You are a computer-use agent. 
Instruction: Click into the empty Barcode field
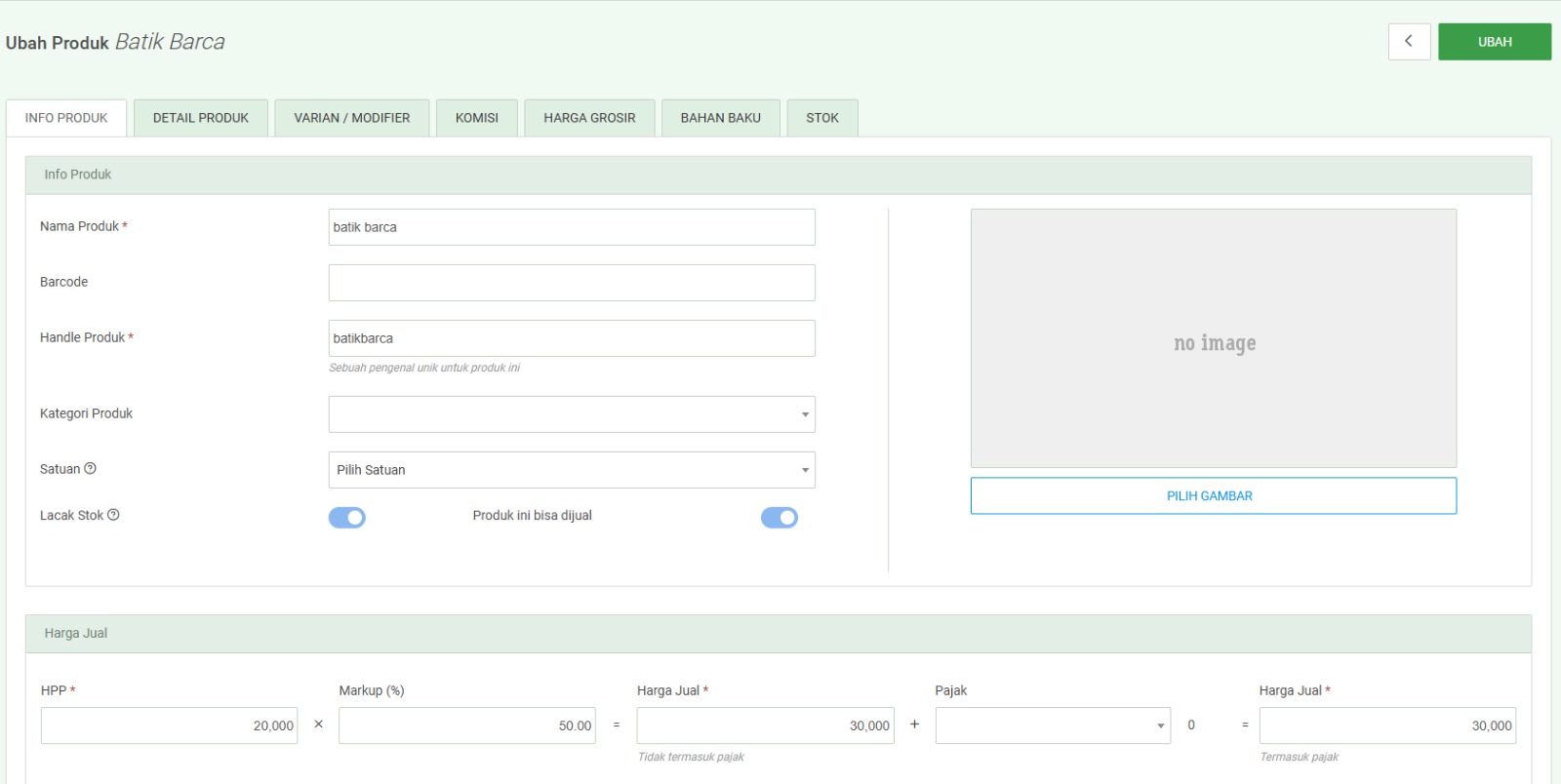click(571, 283)
